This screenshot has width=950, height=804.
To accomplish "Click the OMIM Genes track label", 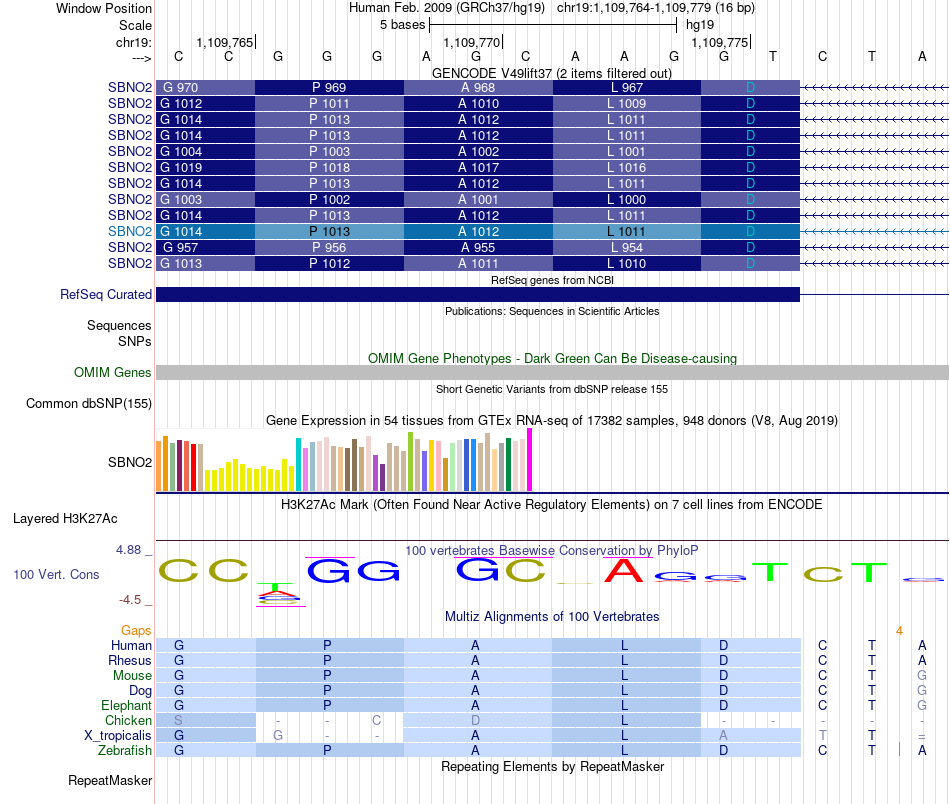I will pyautogui.click(x=113, y=373).
